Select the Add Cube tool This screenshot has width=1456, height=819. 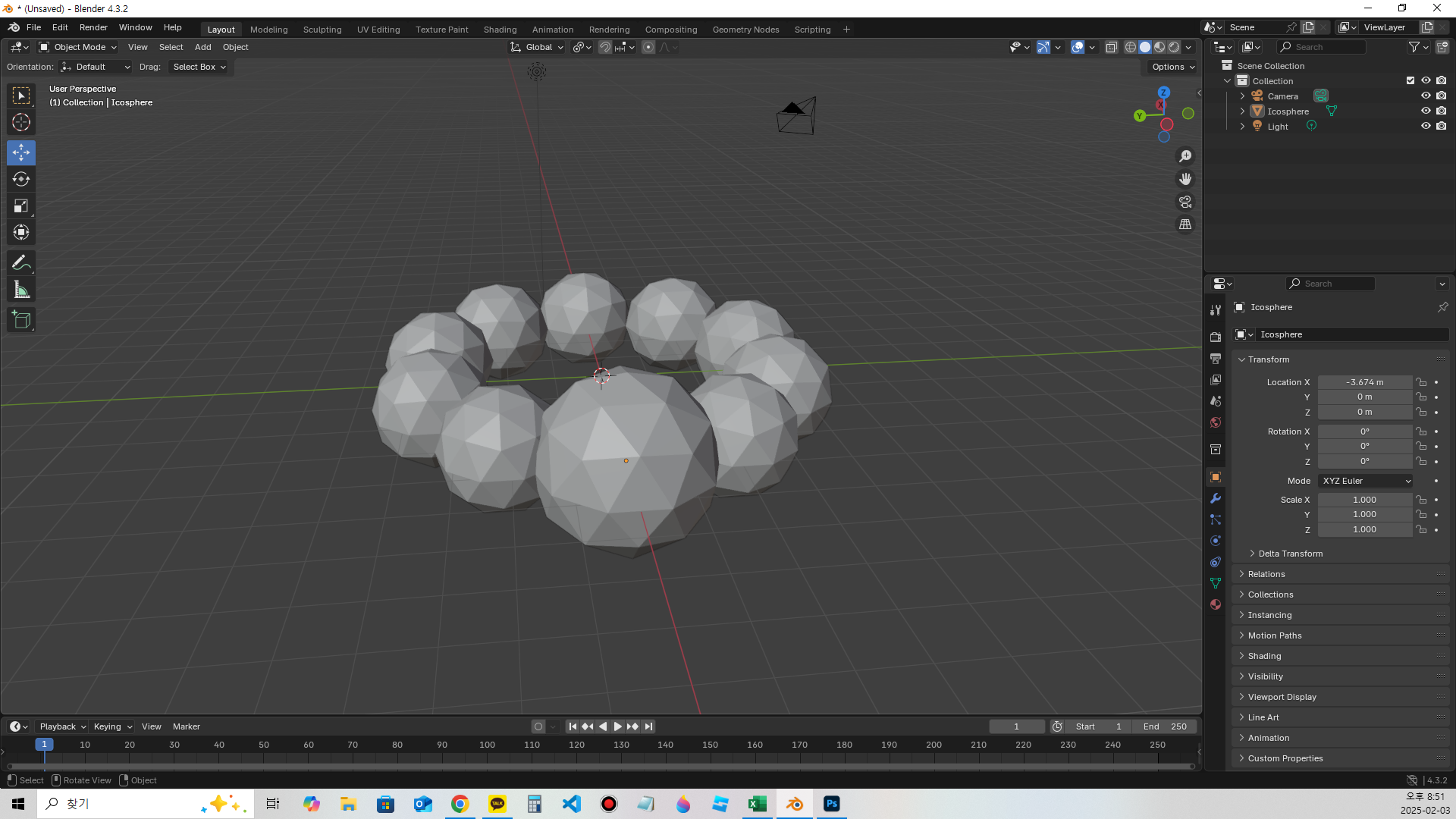click(21, 320)
